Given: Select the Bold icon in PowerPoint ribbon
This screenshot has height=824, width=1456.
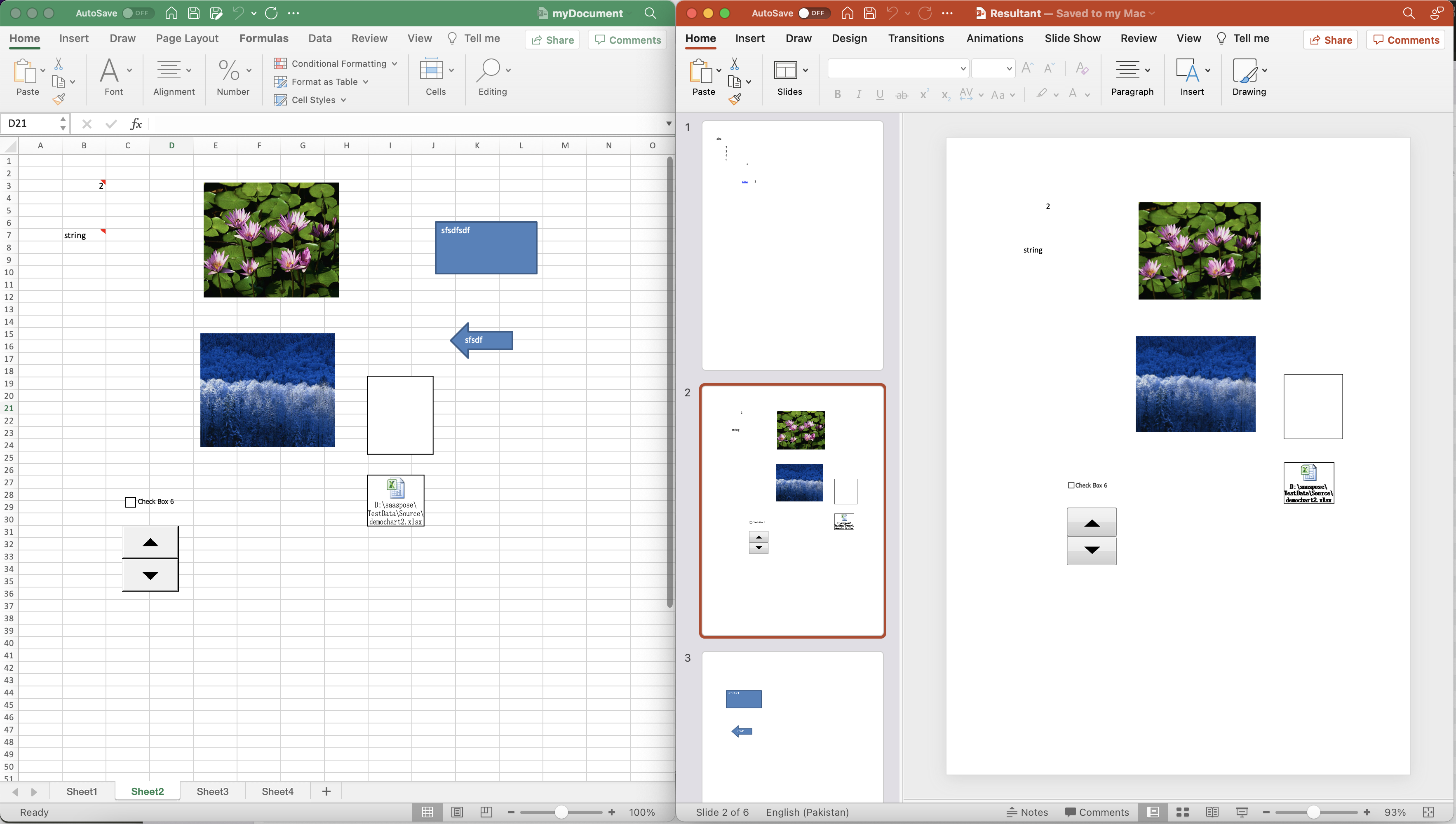Looking at the screenshot, I should (838, 94).
